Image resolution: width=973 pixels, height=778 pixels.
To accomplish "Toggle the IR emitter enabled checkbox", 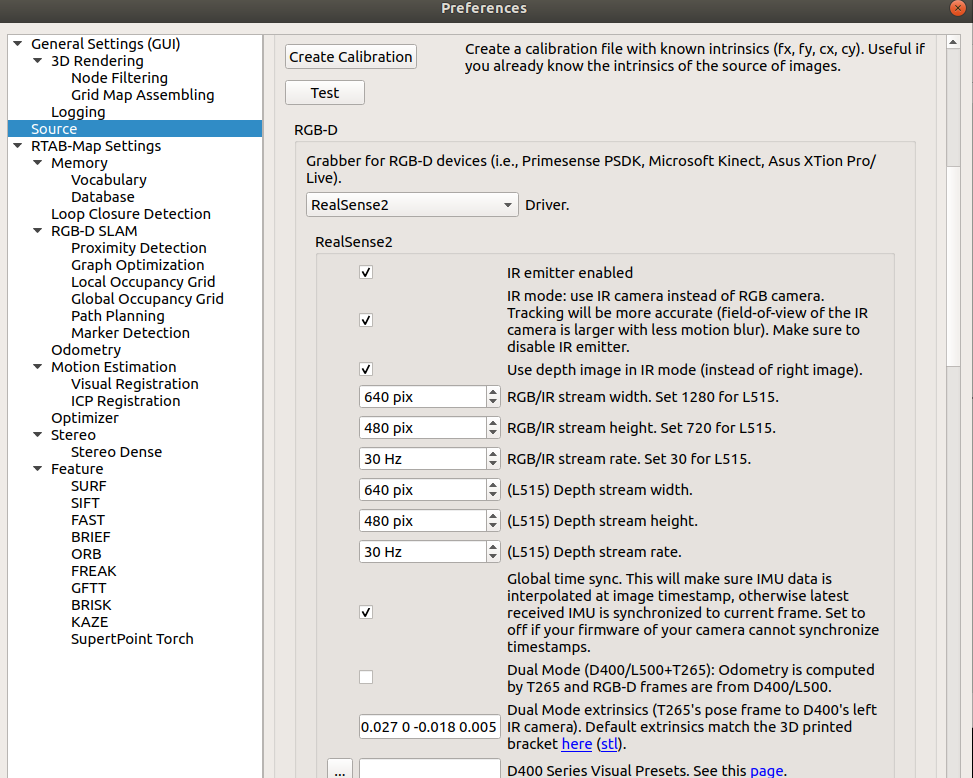I will coord(366,272).
